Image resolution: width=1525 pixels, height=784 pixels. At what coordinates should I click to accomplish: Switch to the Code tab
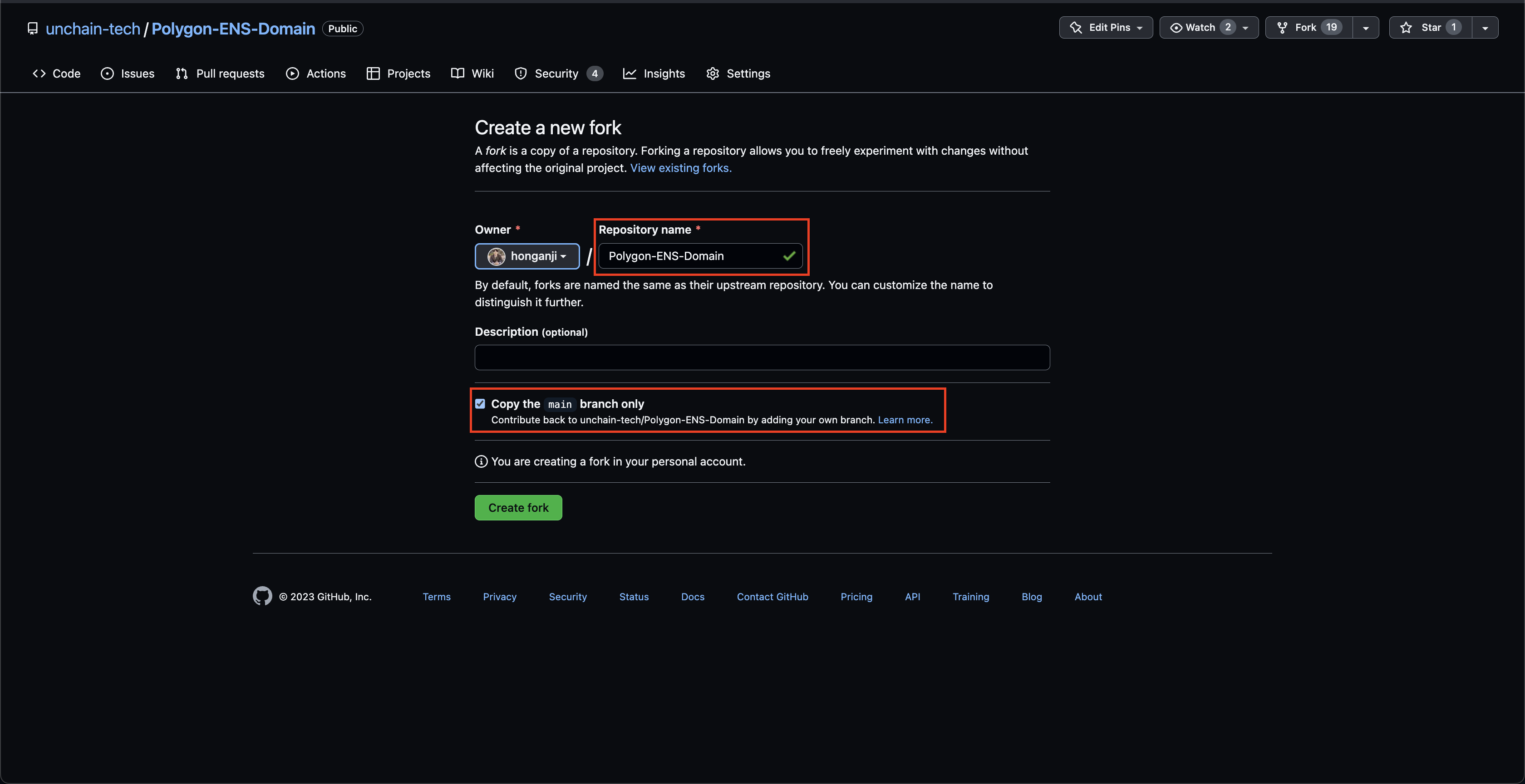57,73
